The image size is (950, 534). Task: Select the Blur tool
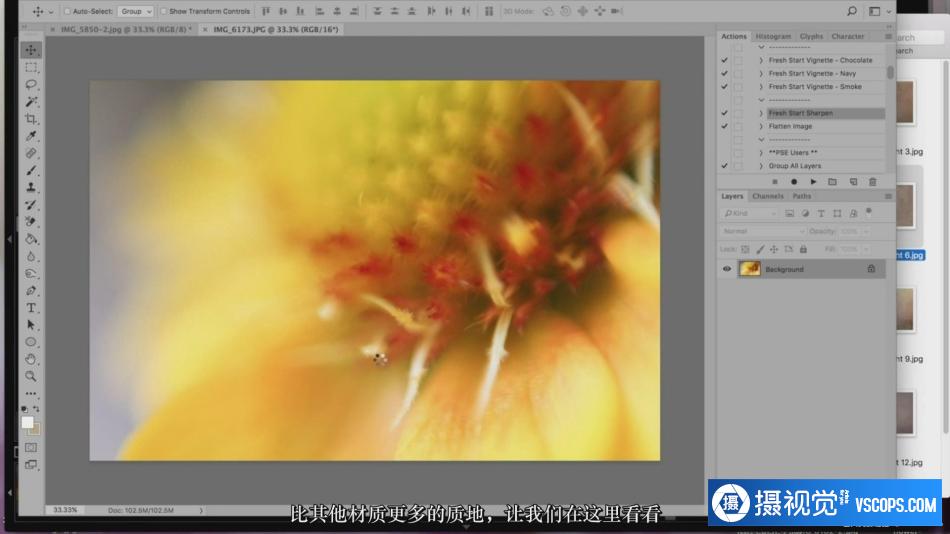(x=31, y=256)
